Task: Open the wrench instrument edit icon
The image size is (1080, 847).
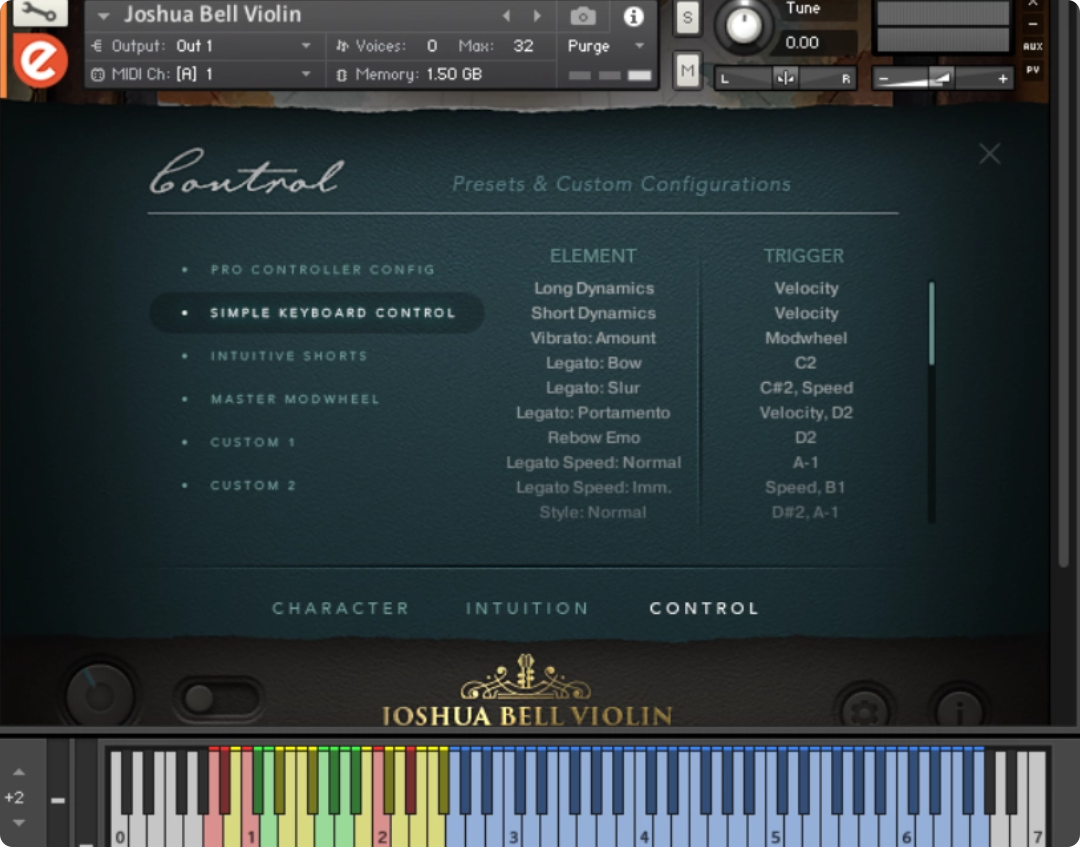Action: [x=40, y=11]
